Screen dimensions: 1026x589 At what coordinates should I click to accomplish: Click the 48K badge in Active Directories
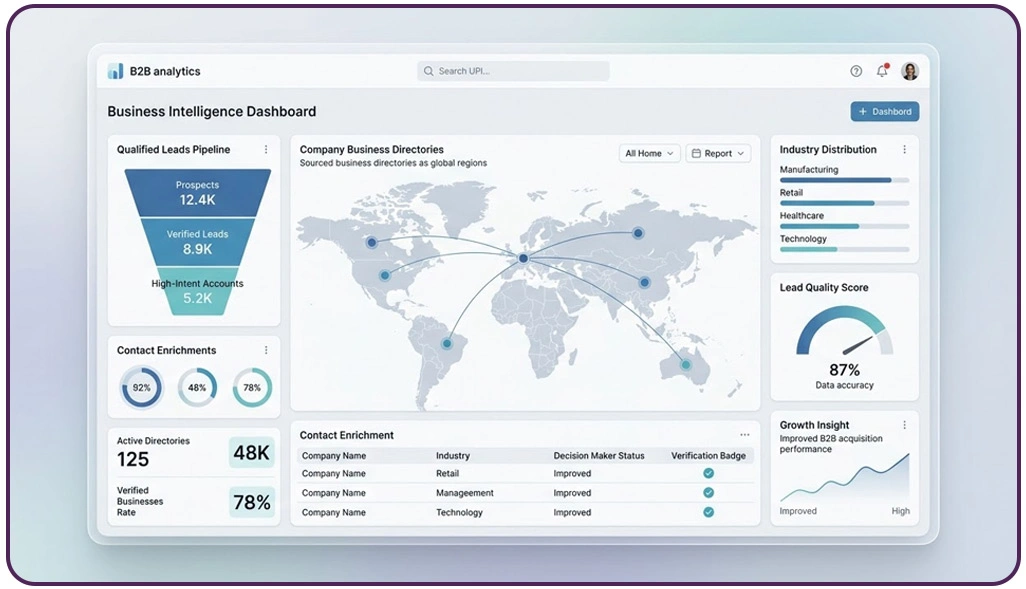pyautogui.click(x=251, y=452)
